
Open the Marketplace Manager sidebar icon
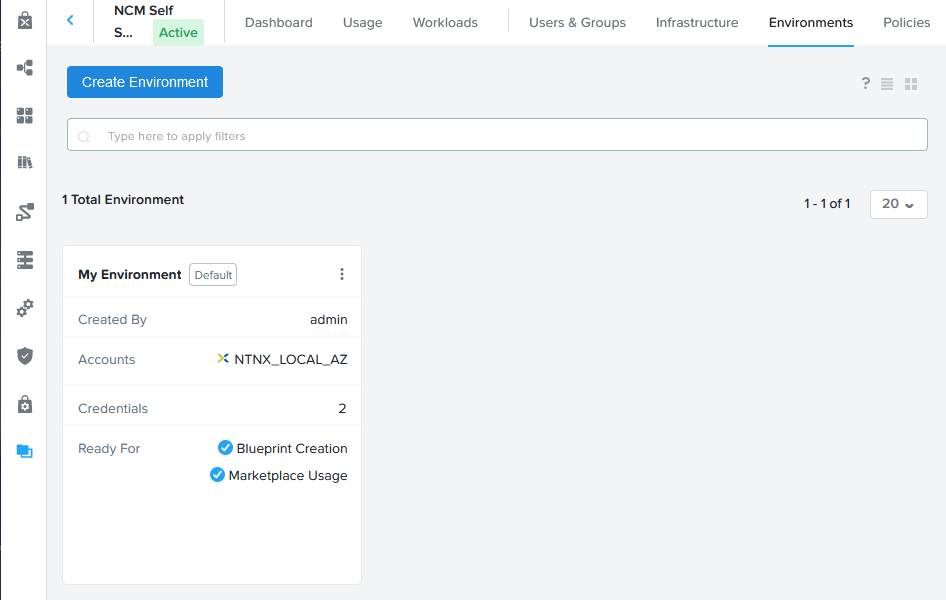pos(24,403)
